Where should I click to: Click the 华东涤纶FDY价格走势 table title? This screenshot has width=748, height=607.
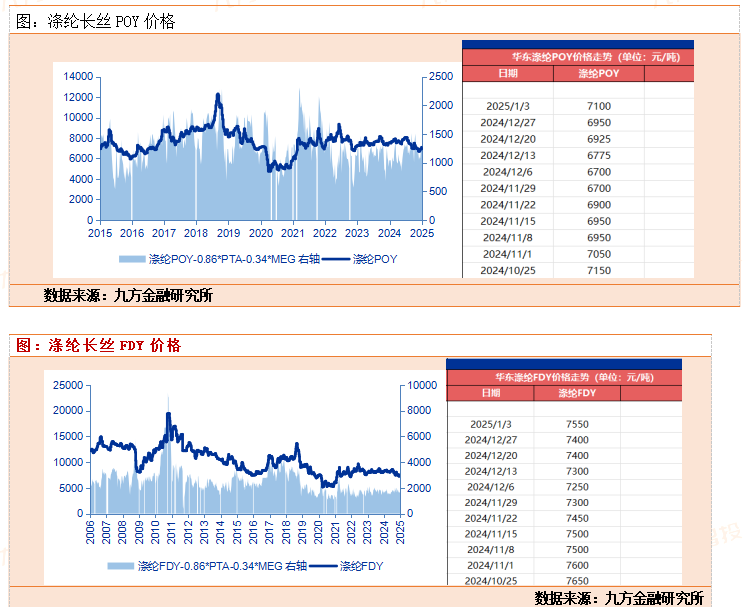[x=563, y=377]
